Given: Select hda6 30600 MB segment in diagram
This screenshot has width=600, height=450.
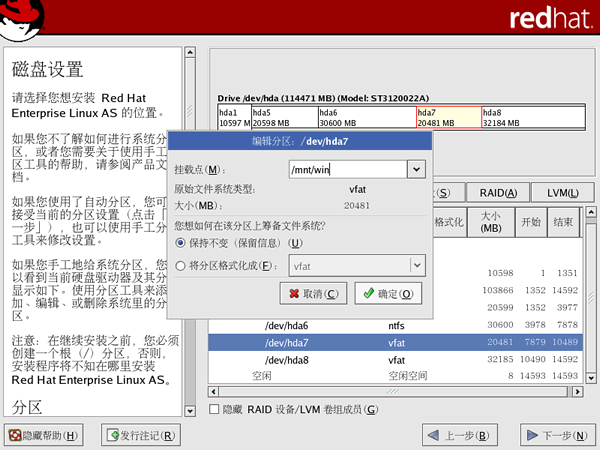Looking at the screenshot, I should pos(367,117).
